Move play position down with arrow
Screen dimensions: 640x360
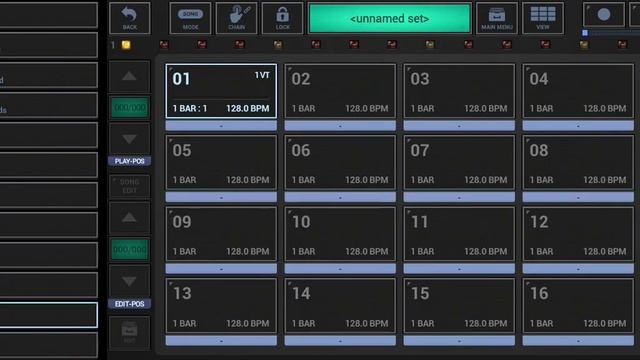[129, 139]
